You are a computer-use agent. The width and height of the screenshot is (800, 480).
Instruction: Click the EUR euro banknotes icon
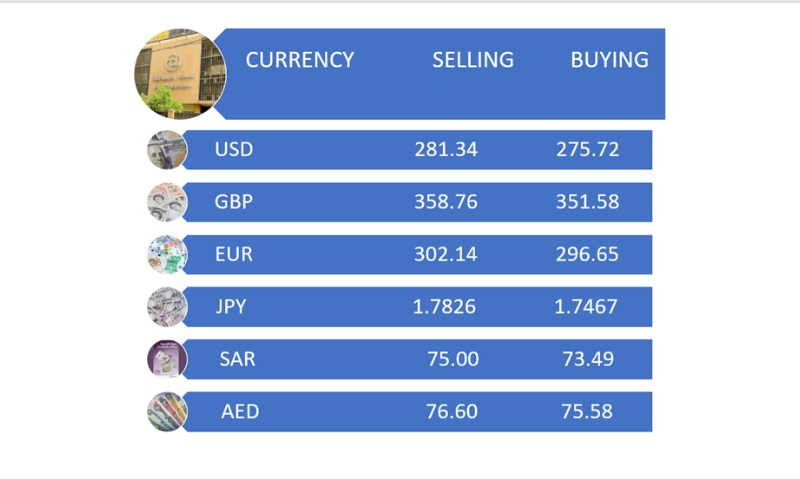coord(167,254)
